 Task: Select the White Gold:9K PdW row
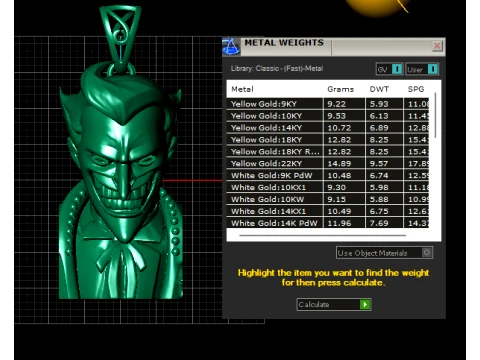pos(328,175)
